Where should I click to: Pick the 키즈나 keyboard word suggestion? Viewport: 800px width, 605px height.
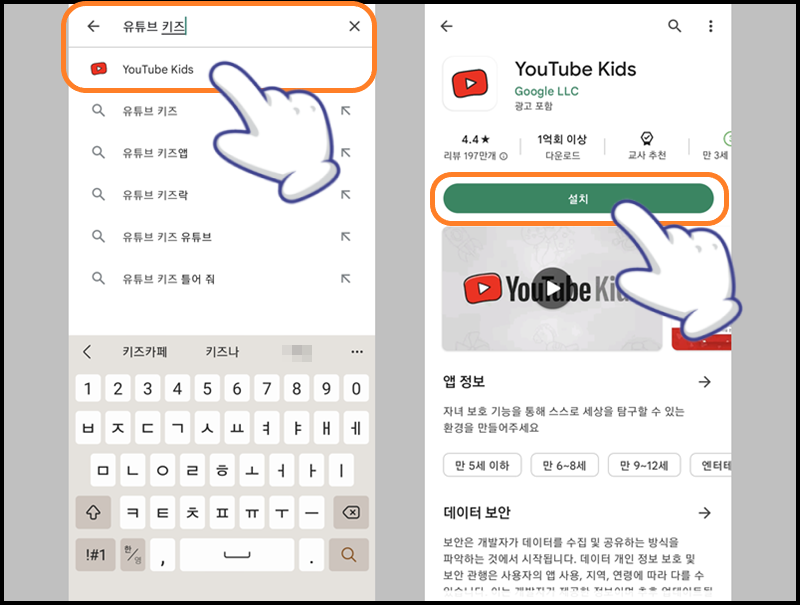[x=222, y=351]
